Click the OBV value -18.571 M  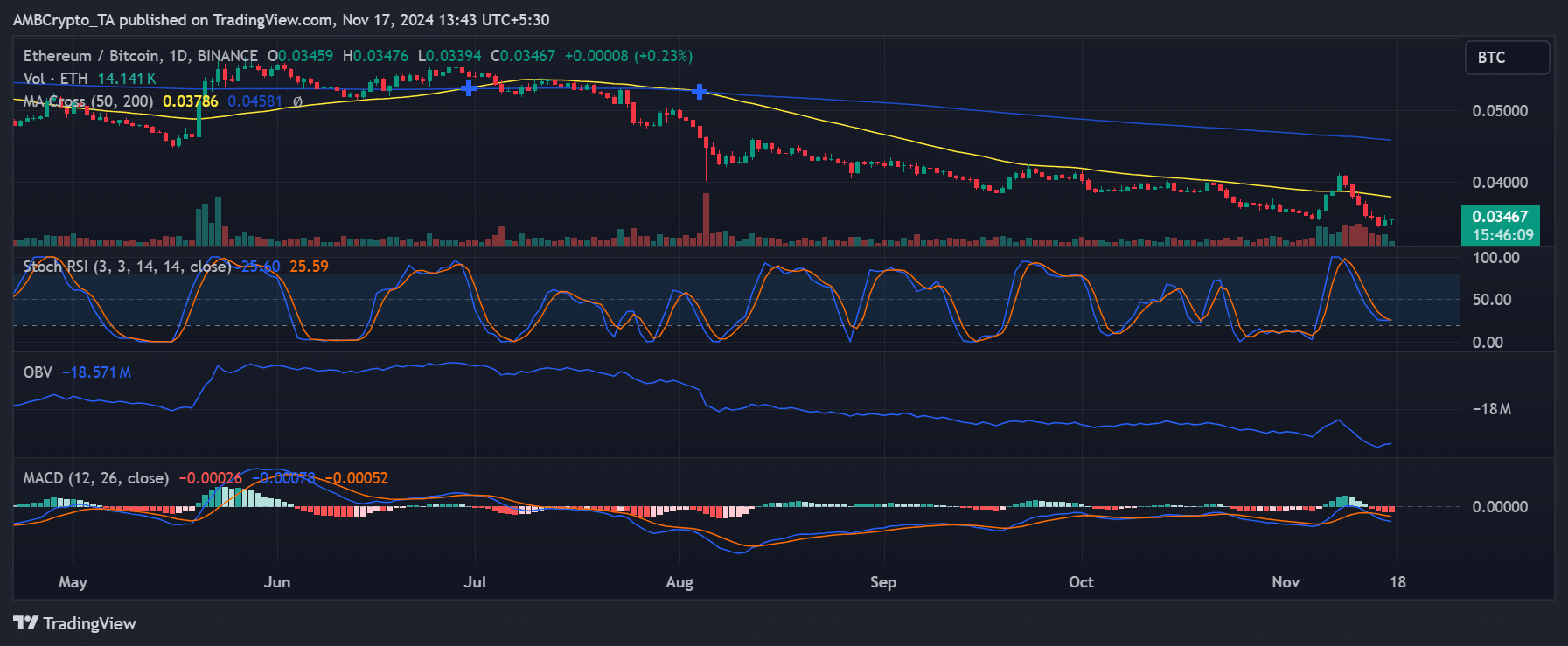pos(97,372)
